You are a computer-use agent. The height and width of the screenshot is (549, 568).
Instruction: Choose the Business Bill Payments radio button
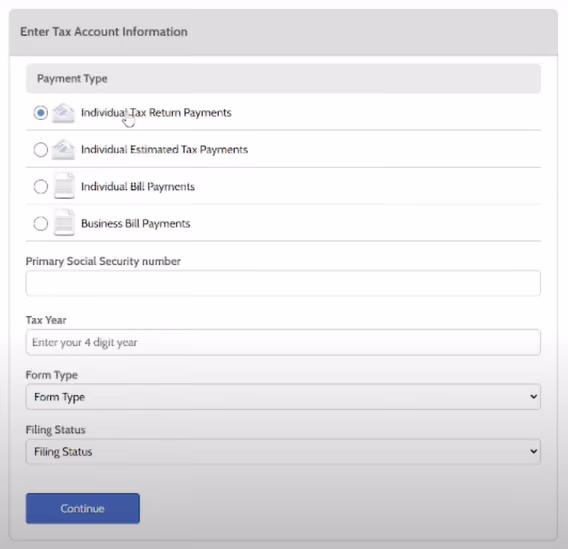click(41, 223)
